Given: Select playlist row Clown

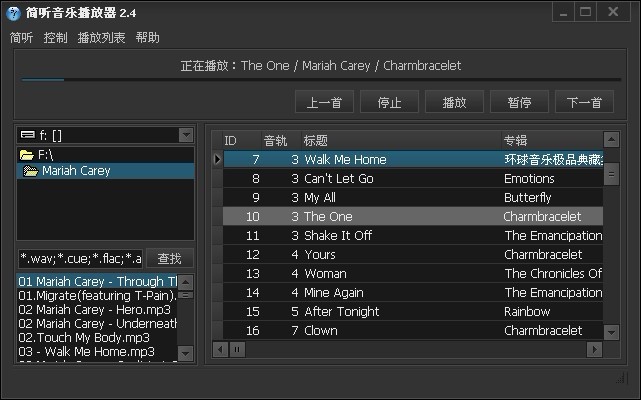Looking at the screenshot, I should click(413, 330).
